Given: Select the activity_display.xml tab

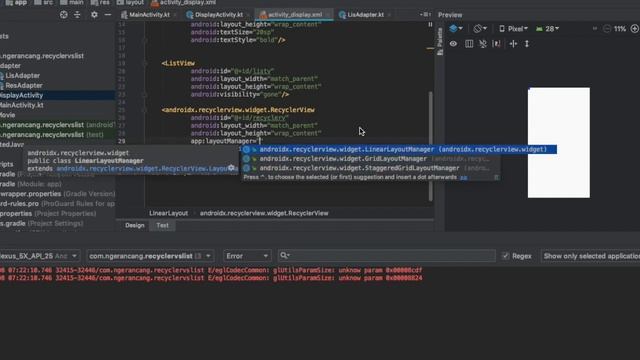Looking at the screenshot, I should pos(295,15).
